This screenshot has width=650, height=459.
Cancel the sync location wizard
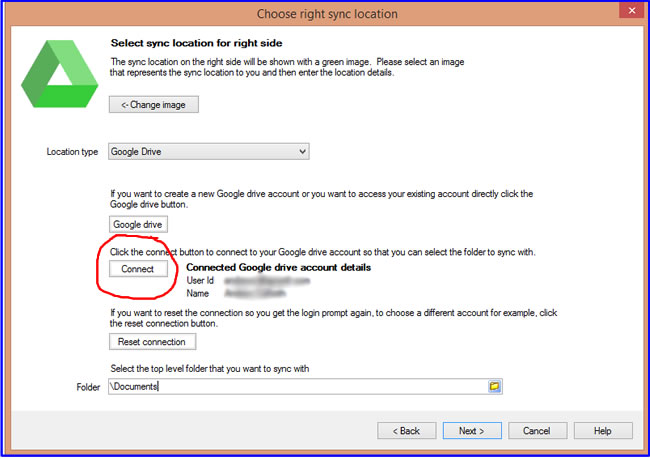click(538, 431)
